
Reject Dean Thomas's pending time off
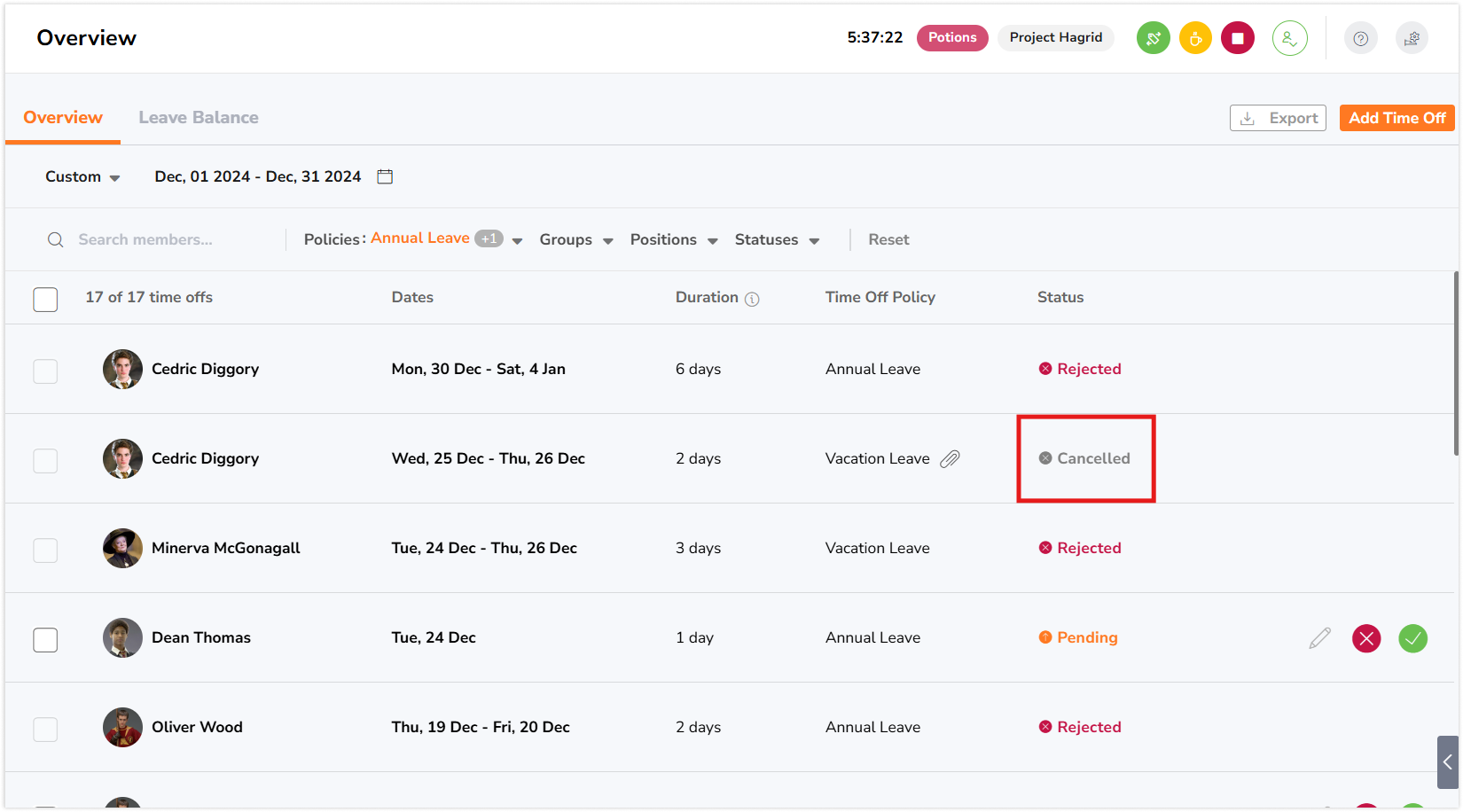[1366, 638]
